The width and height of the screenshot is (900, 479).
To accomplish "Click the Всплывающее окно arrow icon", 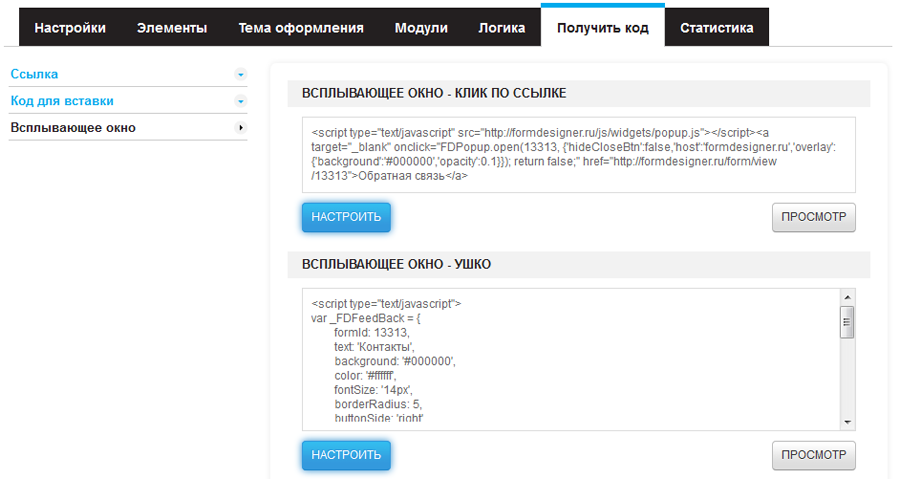I will [x=240, y=128].
